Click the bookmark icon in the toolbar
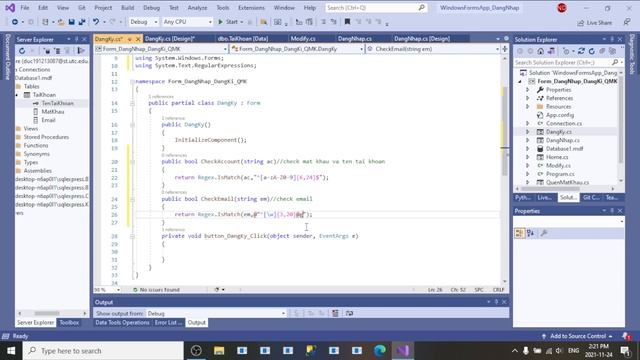640x360 pixels. [x=347, y=22]
